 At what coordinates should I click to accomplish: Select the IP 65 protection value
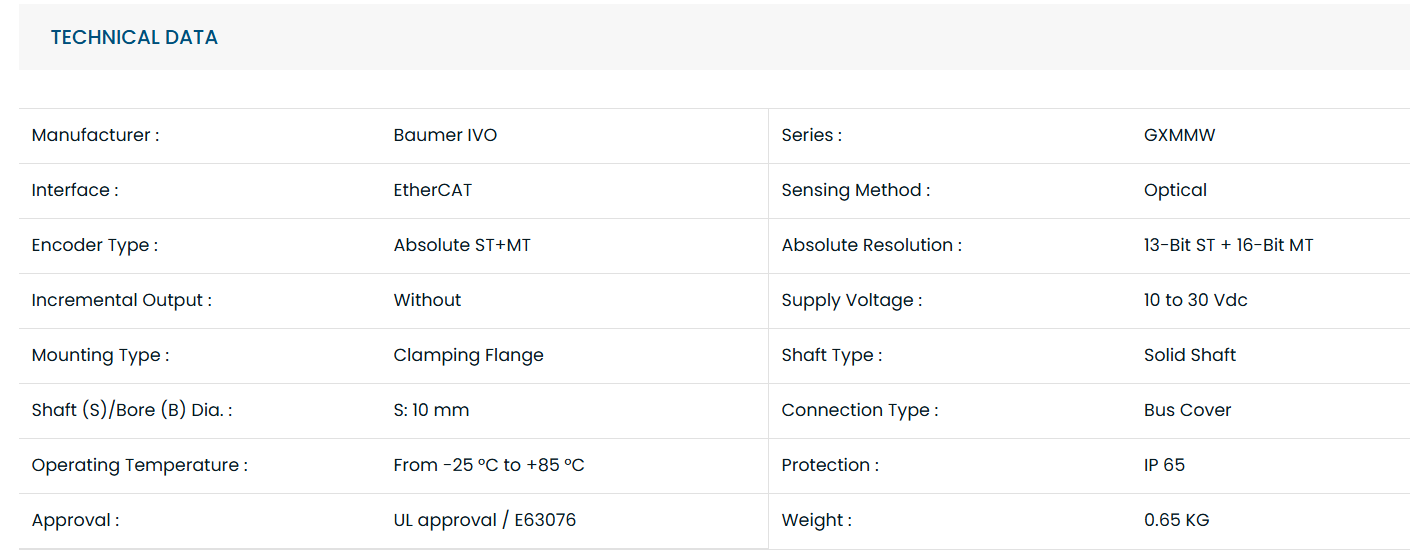point(1164,466)
